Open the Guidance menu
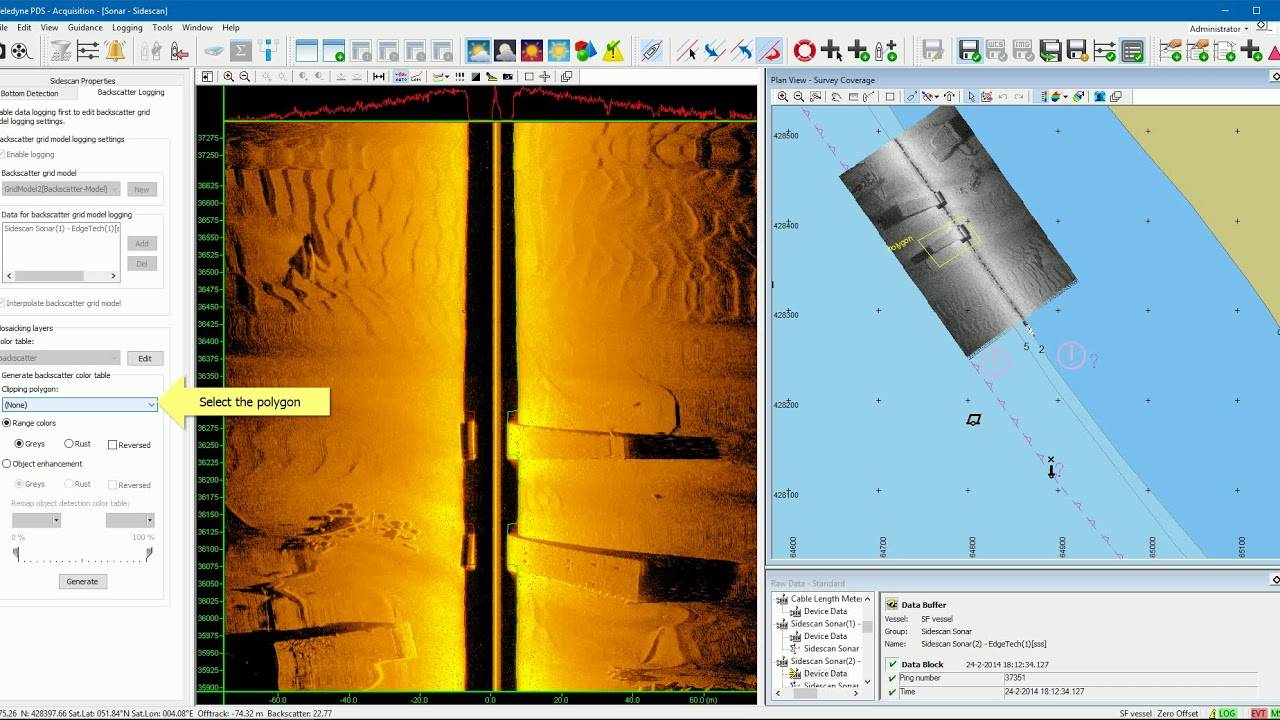Viewport: 1280px width, 720px height. [85, 28]
